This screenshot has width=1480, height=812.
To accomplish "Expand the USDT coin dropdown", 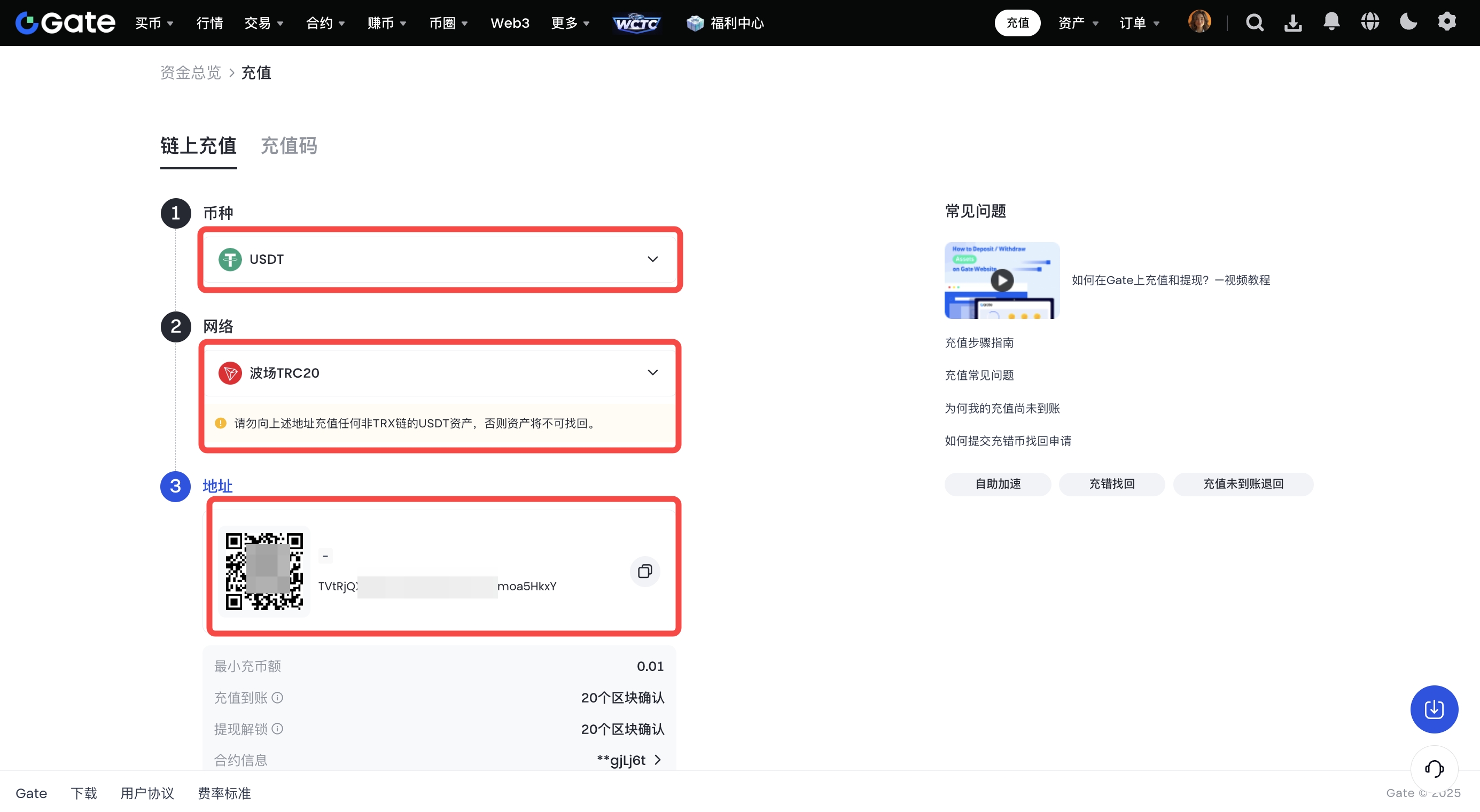I will click(440, 260).
